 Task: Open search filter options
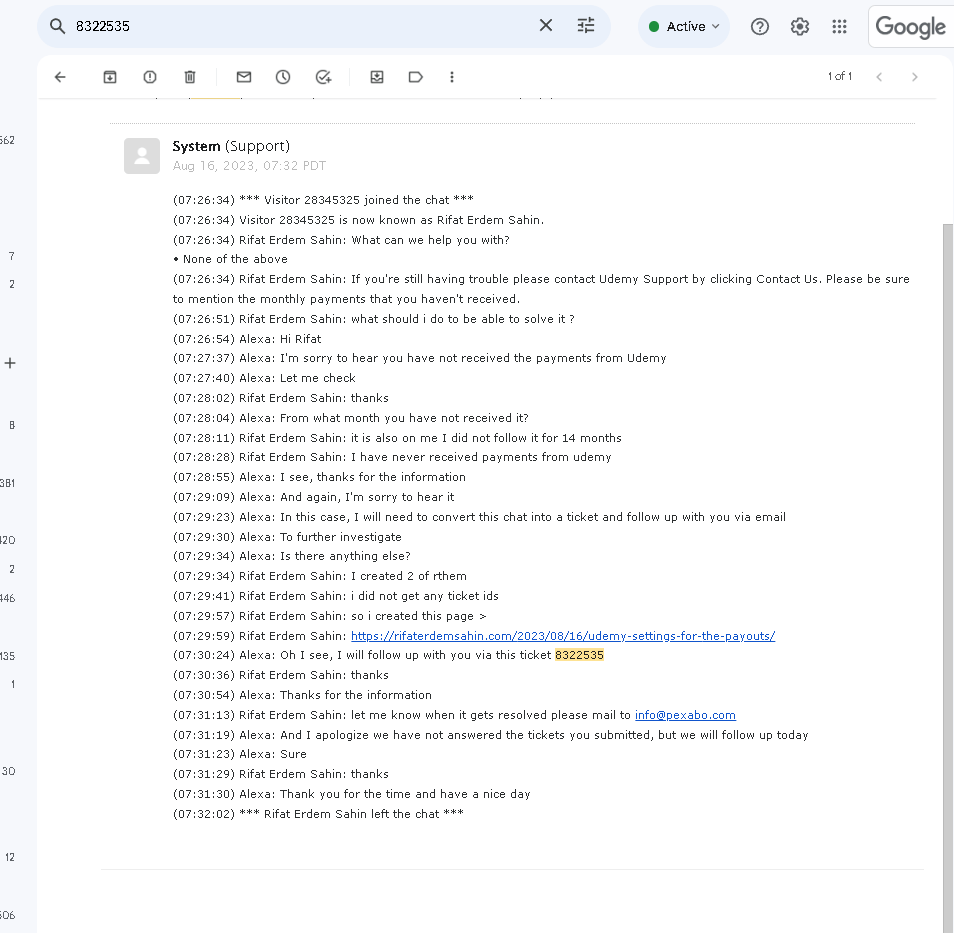[x=586, y=26]
